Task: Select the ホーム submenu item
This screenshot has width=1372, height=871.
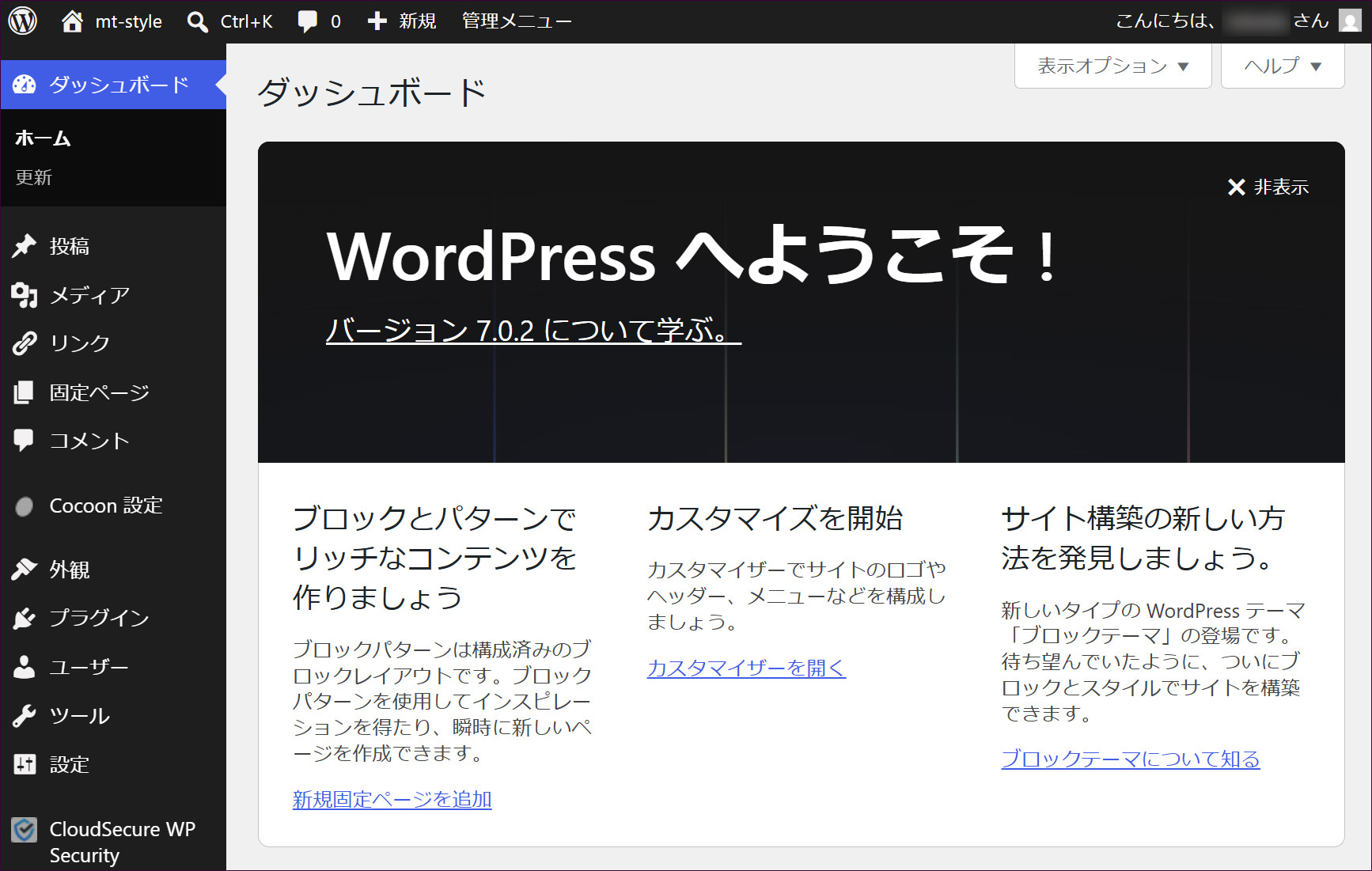Action: pos(43,138)
